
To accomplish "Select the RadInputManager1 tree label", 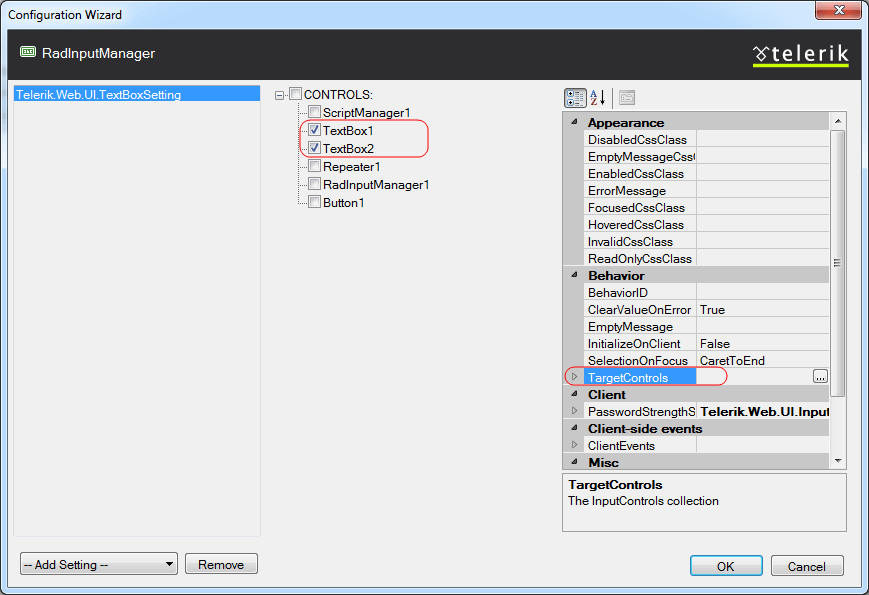I will [x=376, y=184].
